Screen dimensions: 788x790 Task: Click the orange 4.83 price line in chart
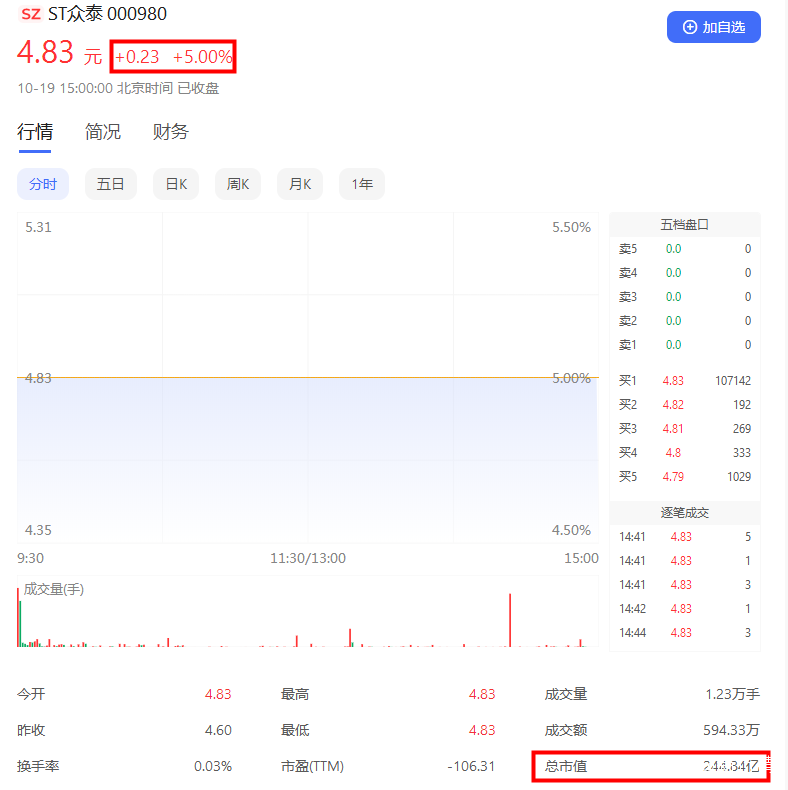(308, 377)
